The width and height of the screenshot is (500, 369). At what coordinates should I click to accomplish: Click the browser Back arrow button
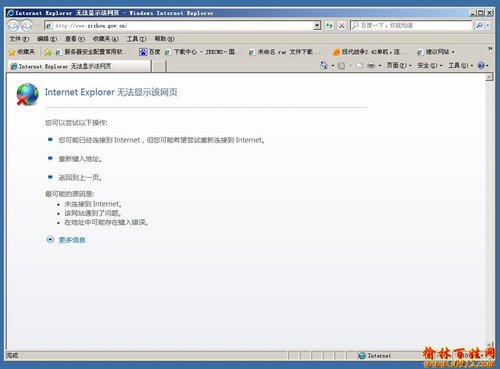click(x=14, y=26)
